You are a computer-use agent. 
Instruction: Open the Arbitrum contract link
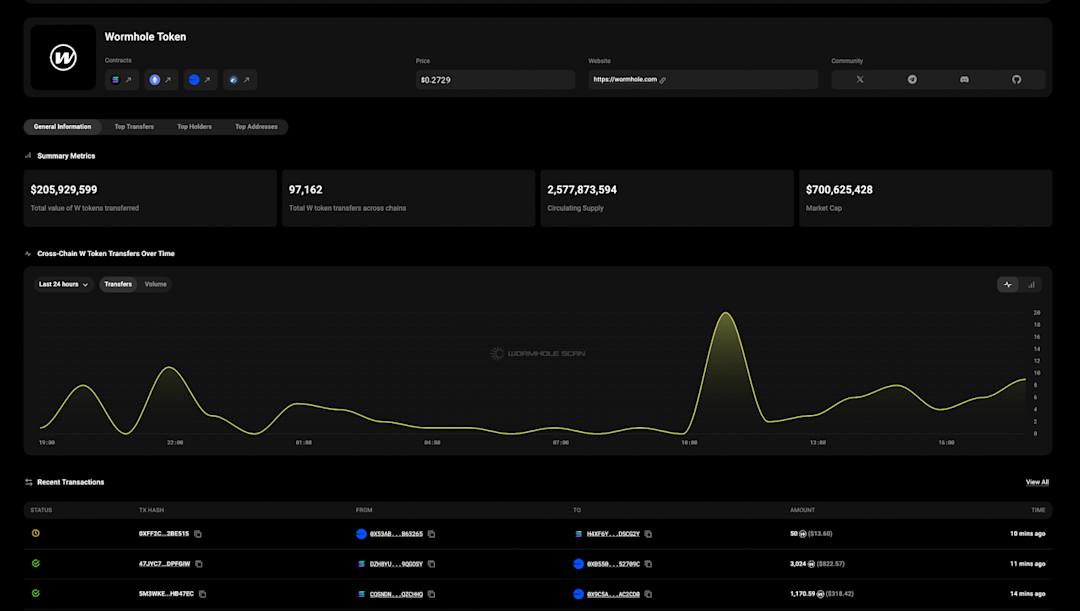(x=240, y=80)
